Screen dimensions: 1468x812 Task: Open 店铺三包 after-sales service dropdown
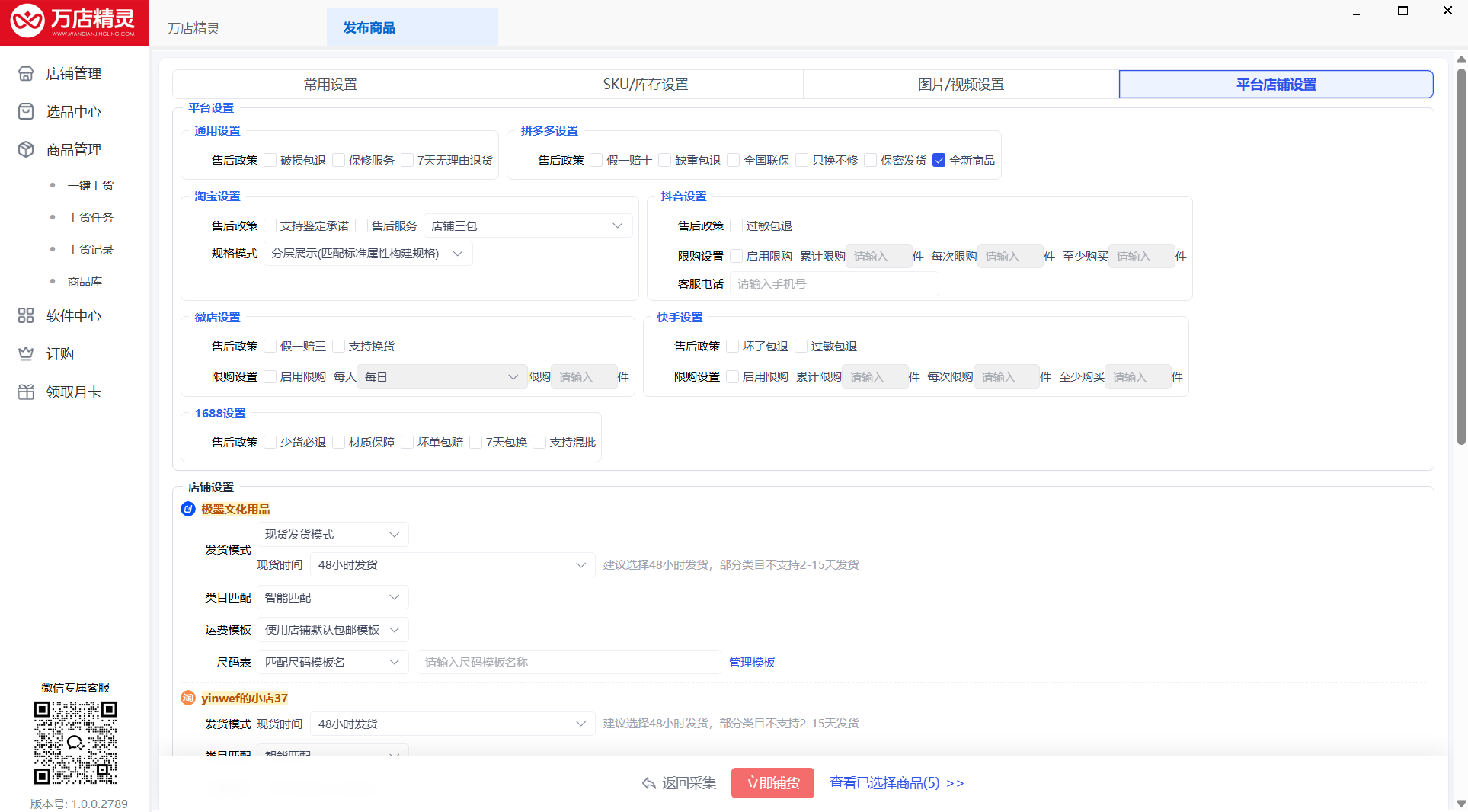click(x=528, y=225)
